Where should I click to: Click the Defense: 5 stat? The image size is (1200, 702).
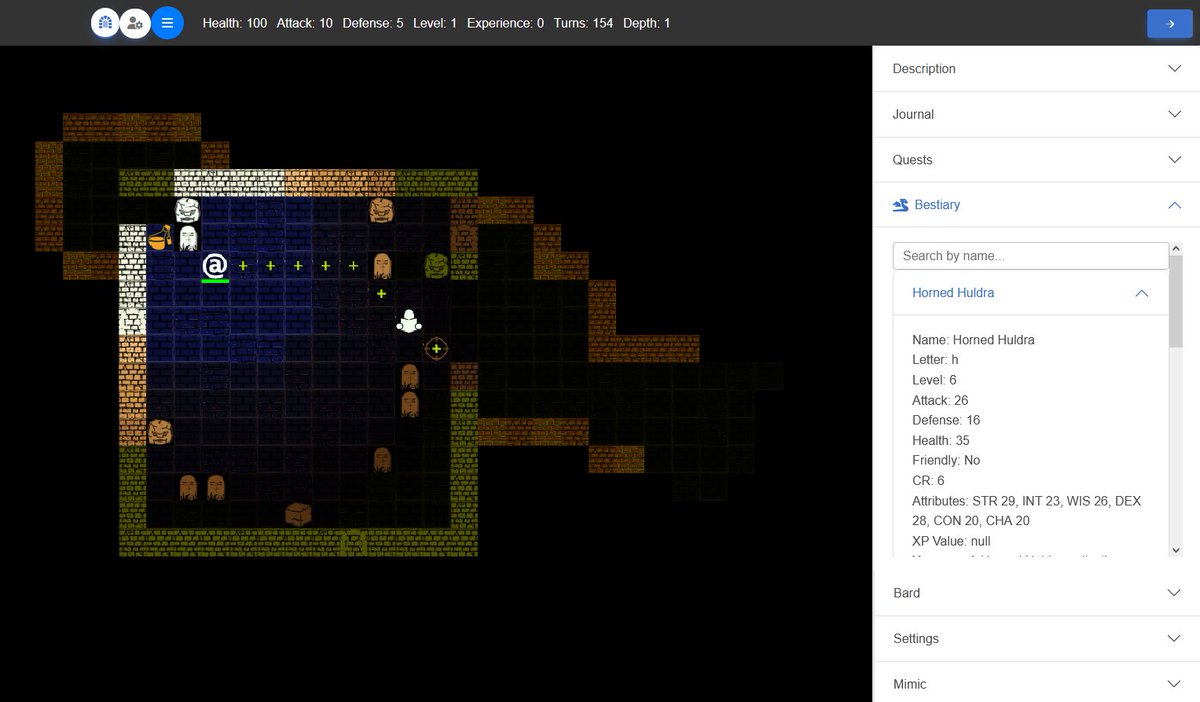click(x=373, y=22)
